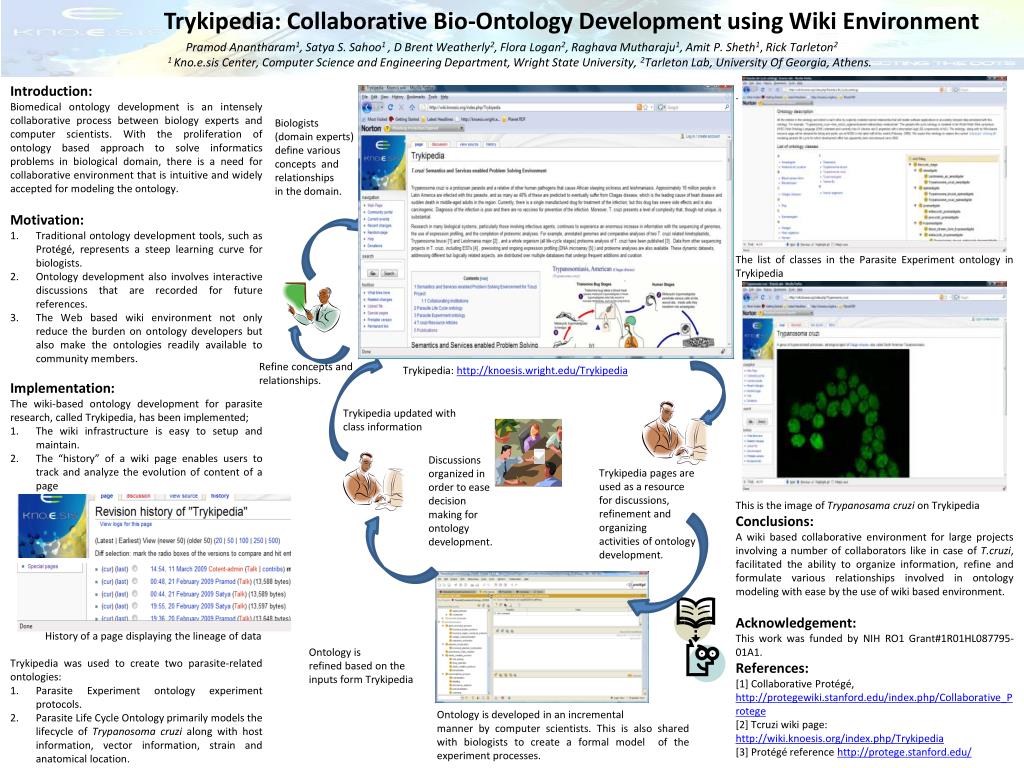Click the Go button in the wiki sidebar

coord(373,273)
